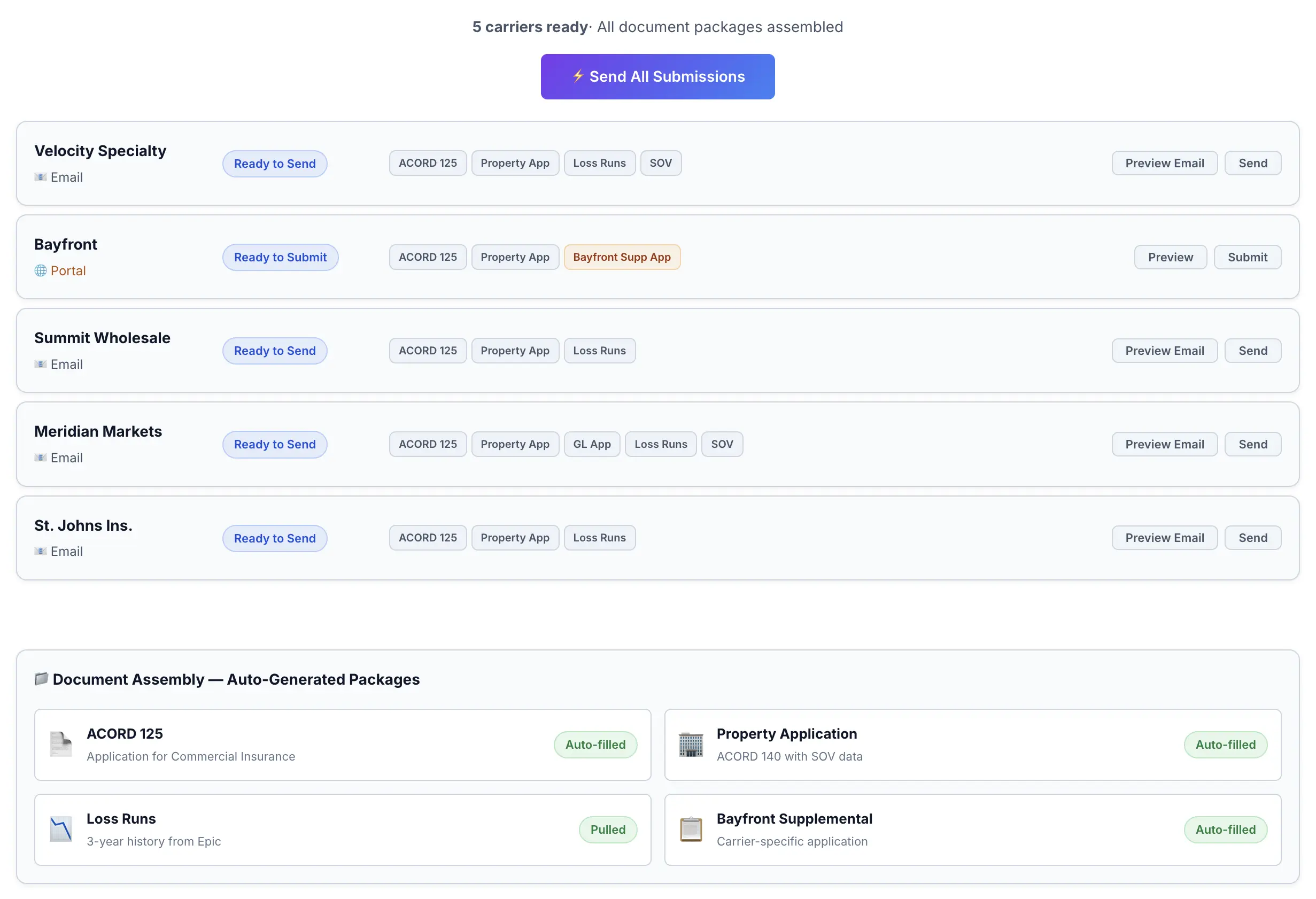Click the lightning bolt Send All Submissions button
This screenshot has height=899, width=1316.
pos(657,76)
